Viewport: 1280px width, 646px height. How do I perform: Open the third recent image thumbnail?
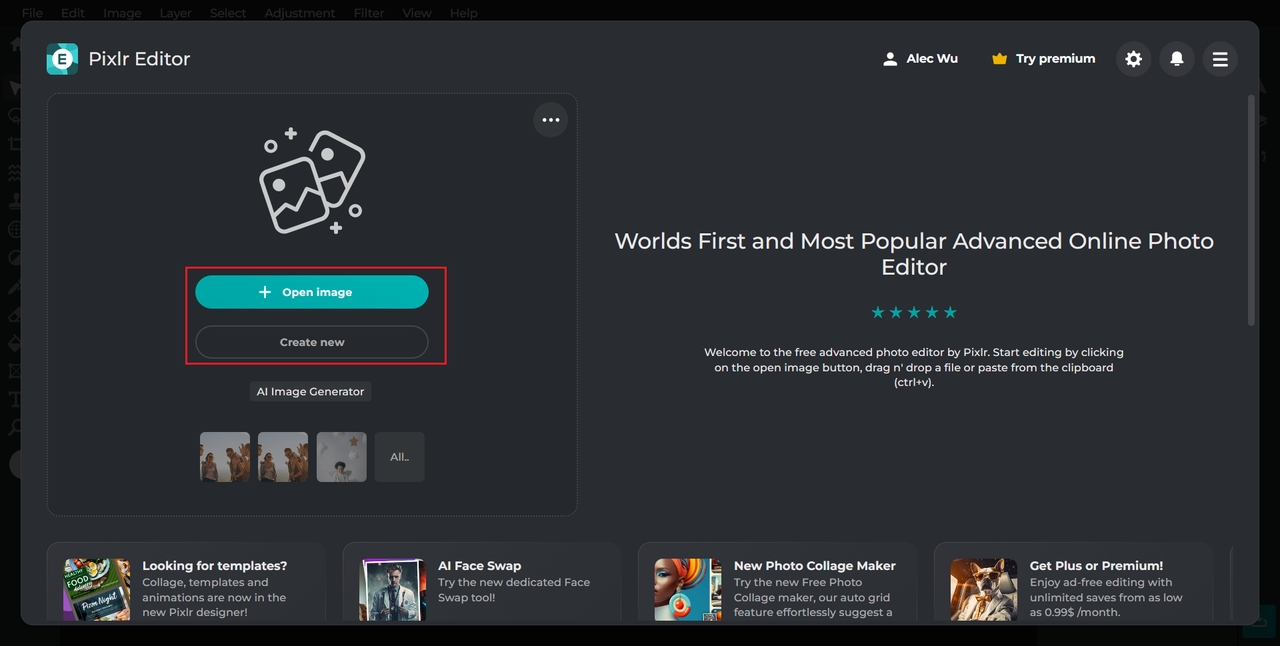pyautogui.click(x=342, y=457)
